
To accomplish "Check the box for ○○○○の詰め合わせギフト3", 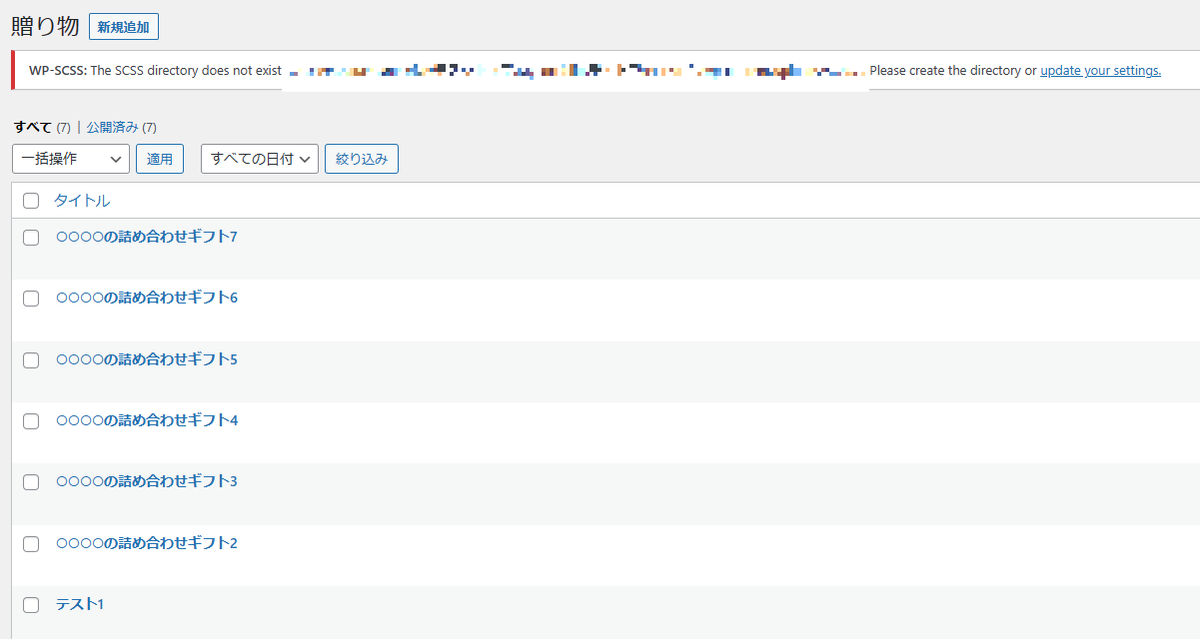I will (31, 482).
